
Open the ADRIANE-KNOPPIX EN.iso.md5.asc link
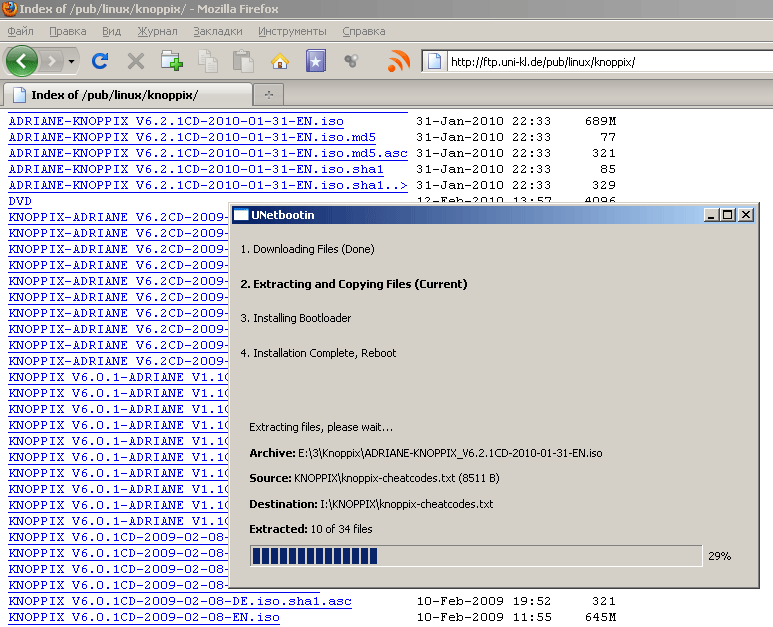[x=208, y=153]
